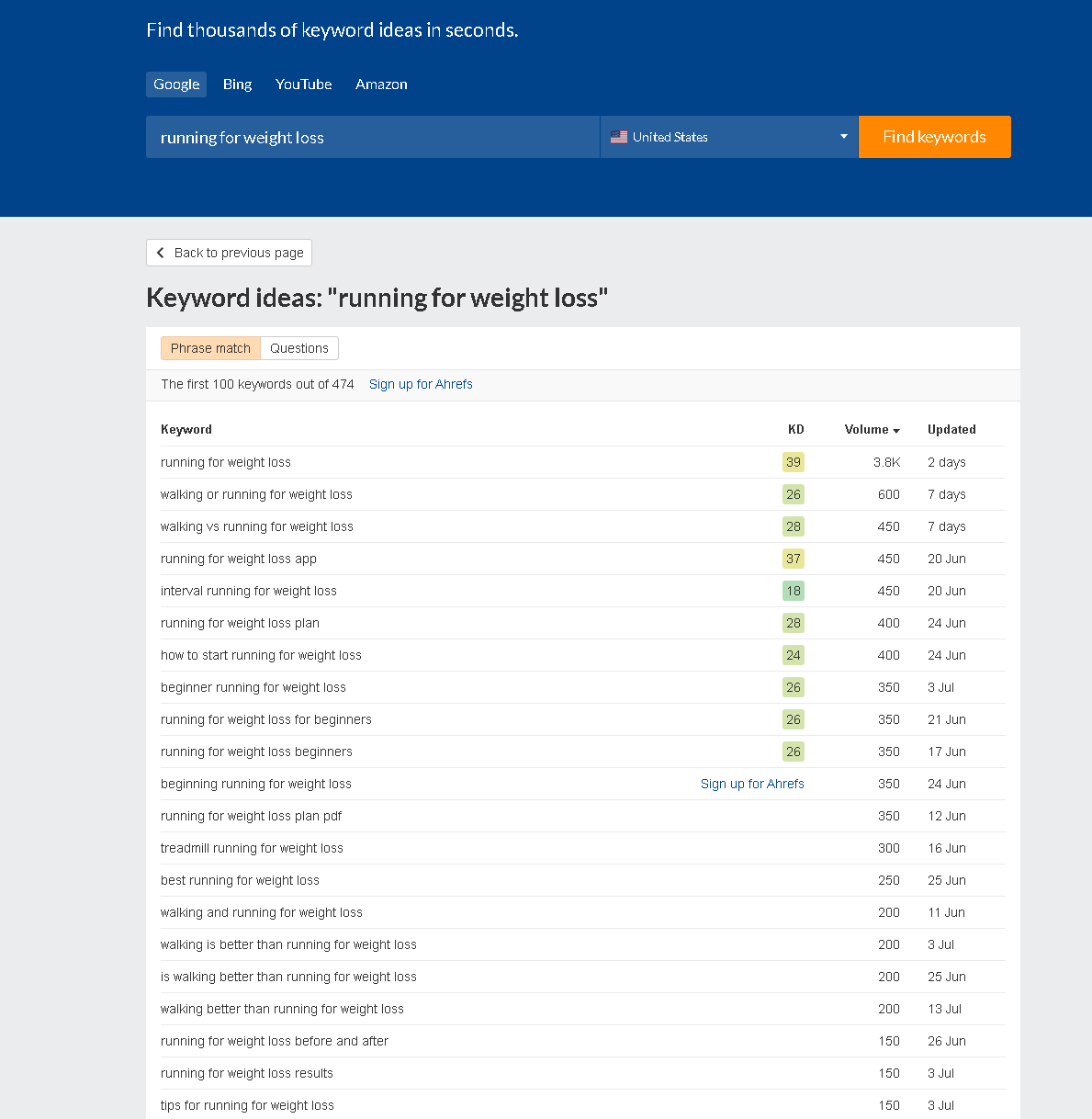The height and width of the screenshot is (1119, 1092).
Task: Sort by the Volume column header
Action: [x=866, y=429]
